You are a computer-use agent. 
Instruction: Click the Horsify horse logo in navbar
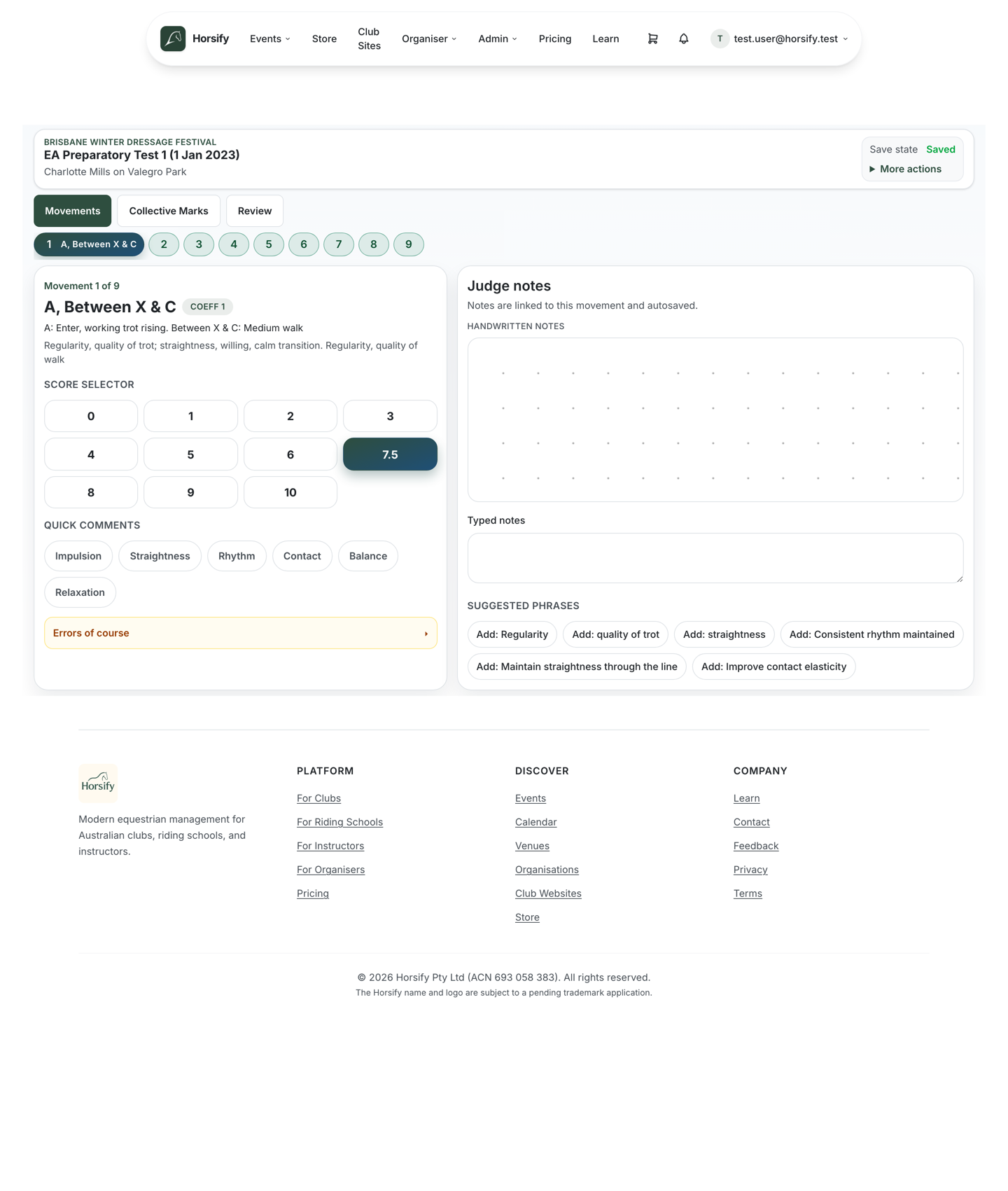tap(173, 39)
